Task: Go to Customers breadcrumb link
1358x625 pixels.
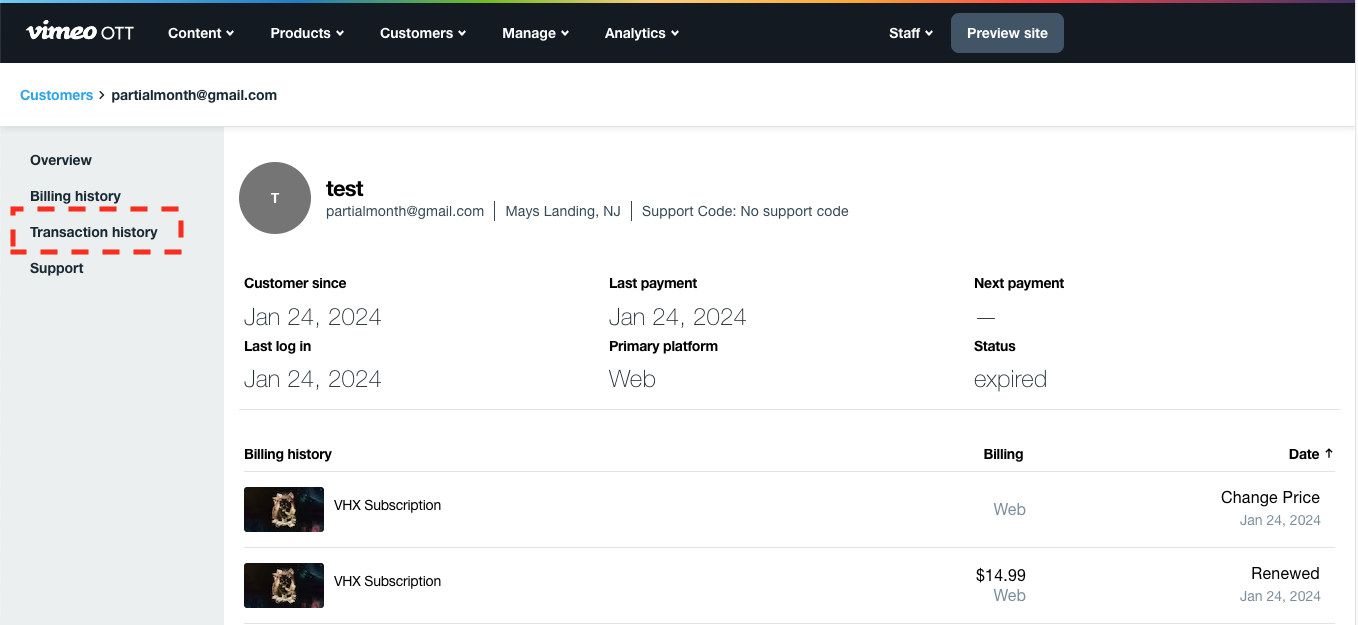Action: (56, 95)
